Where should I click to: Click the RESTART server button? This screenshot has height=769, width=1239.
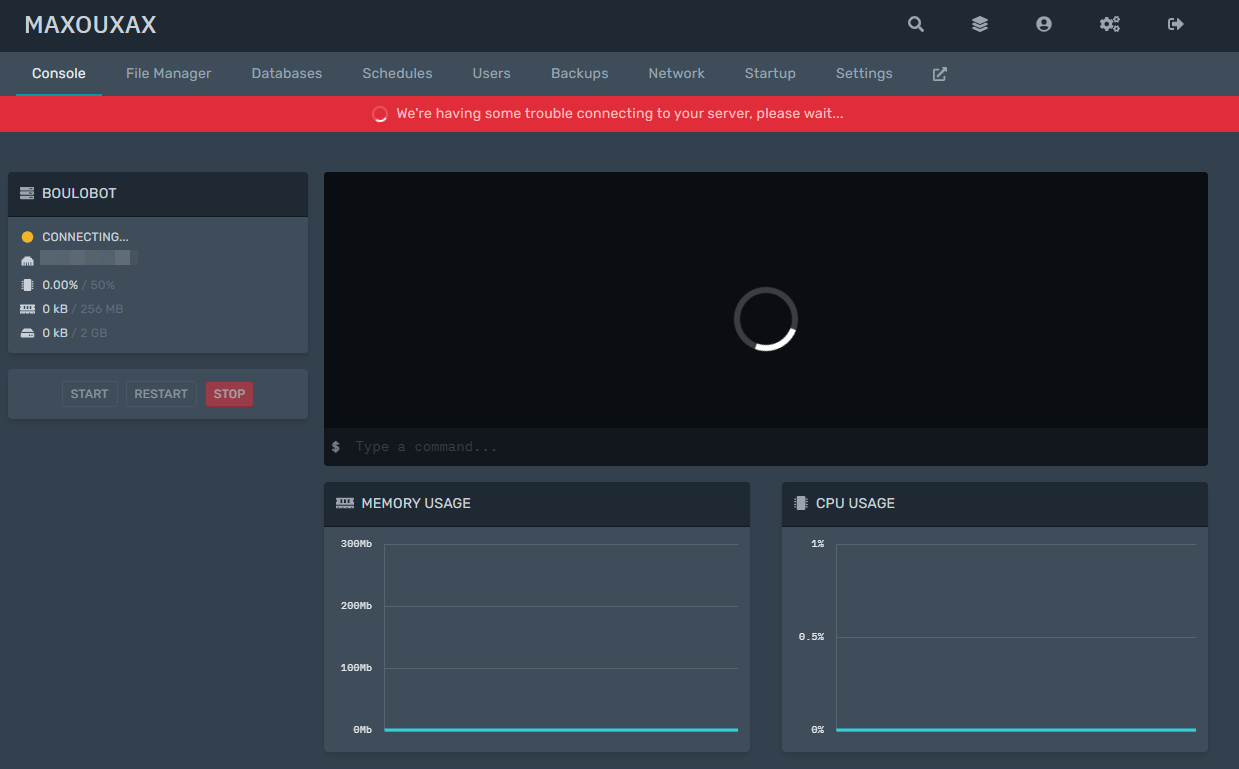[x=161, y=394]
